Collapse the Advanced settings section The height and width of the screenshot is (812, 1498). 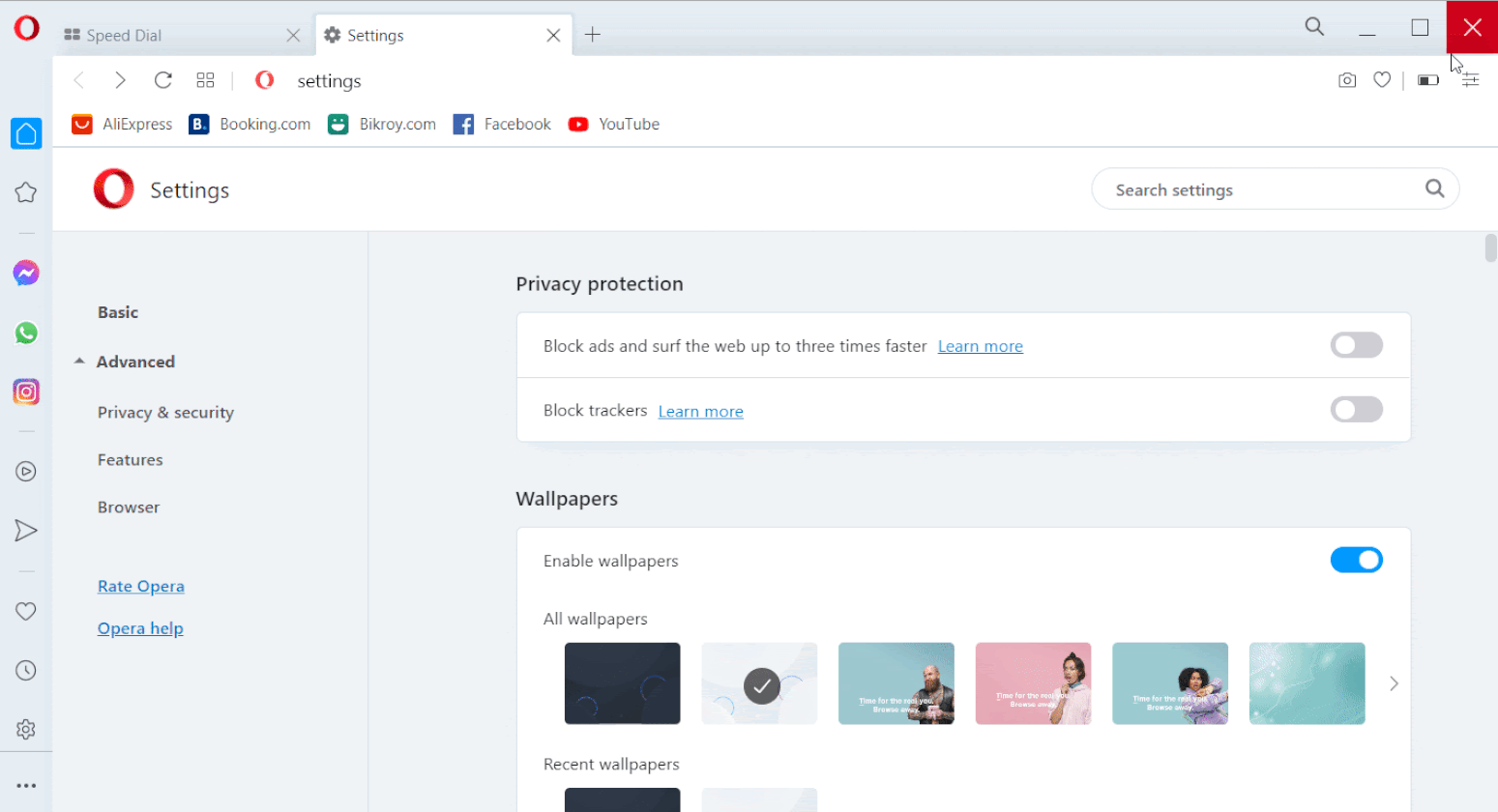(x=126, y=362)
